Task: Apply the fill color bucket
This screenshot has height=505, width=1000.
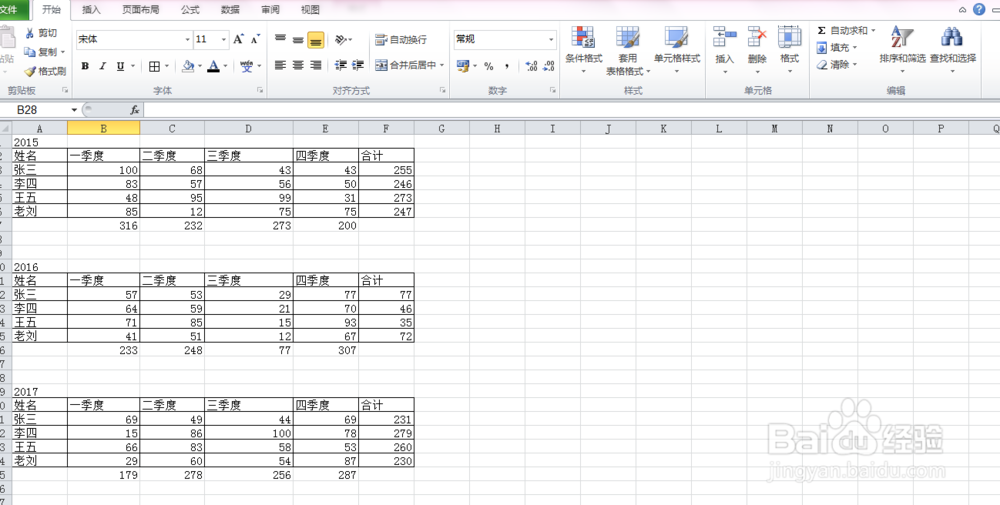Action: (x=188, y=66)
